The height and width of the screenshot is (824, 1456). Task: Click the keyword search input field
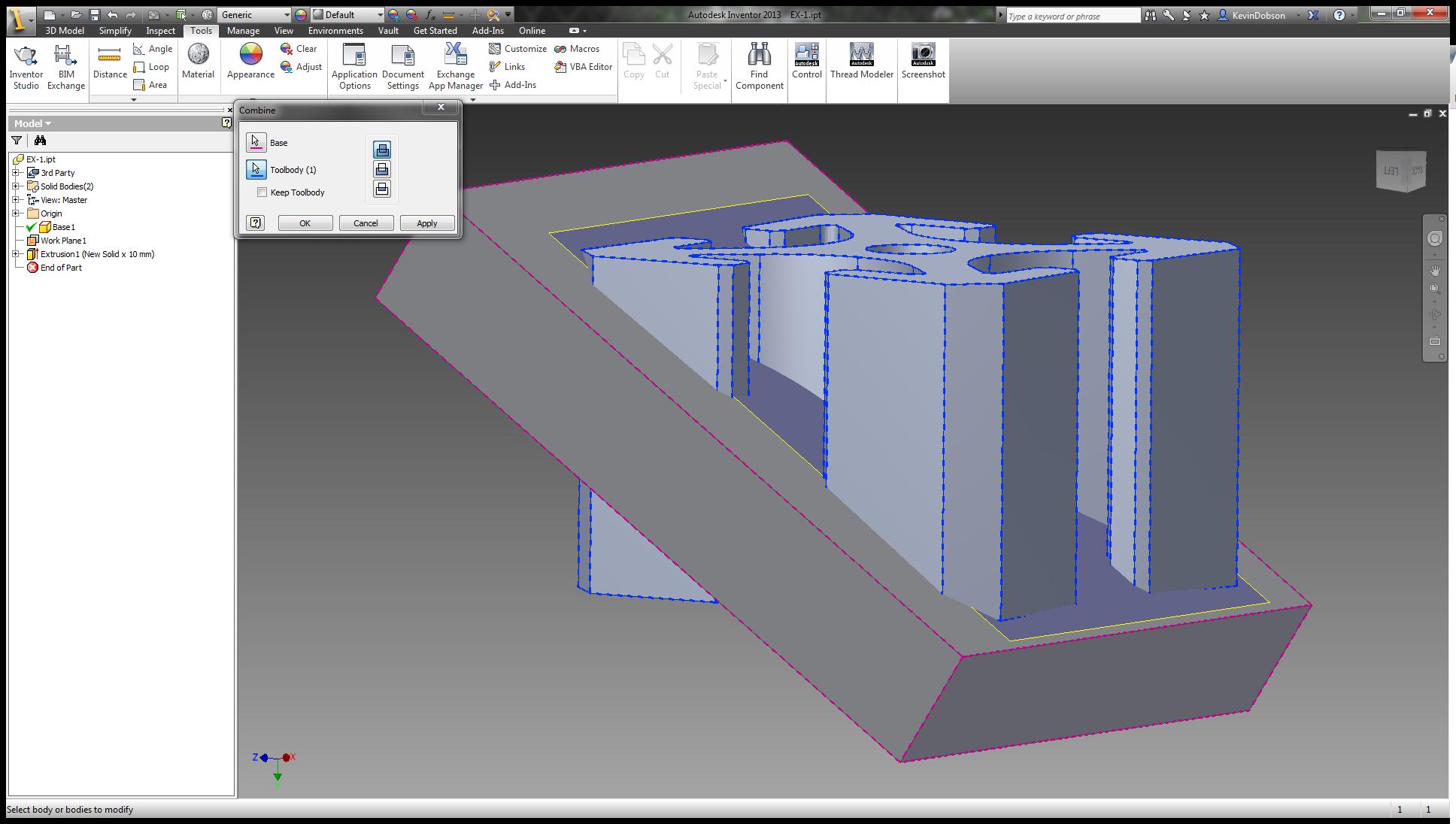[x=1072, y=16]
